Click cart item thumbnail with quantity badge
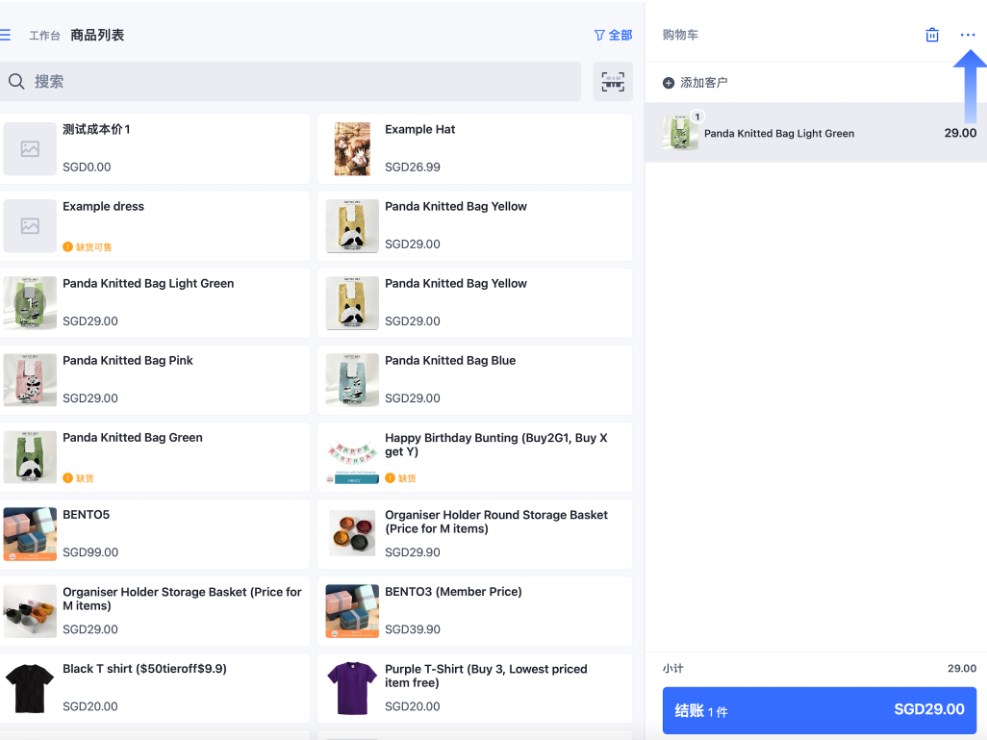 click(680, 132)
